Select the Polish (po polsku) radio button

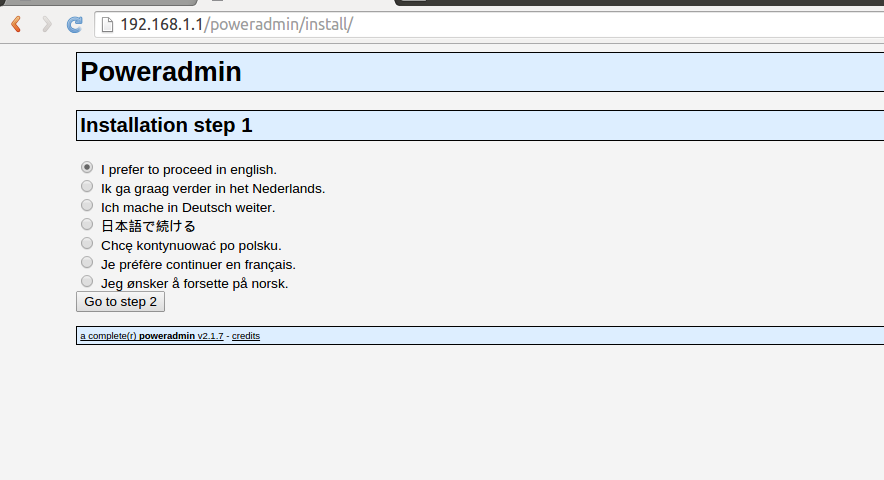(87, 243)
